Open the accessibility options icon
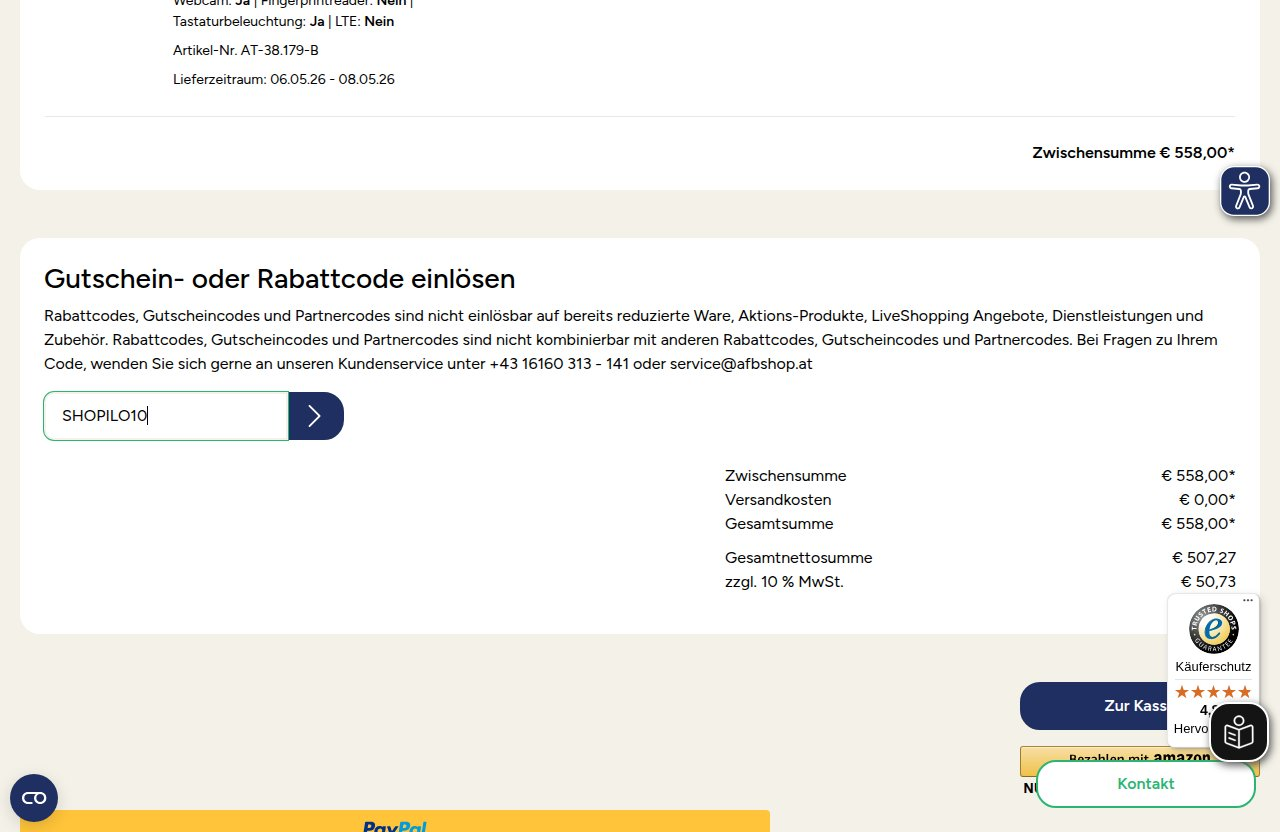 [x=1244, y=191]
